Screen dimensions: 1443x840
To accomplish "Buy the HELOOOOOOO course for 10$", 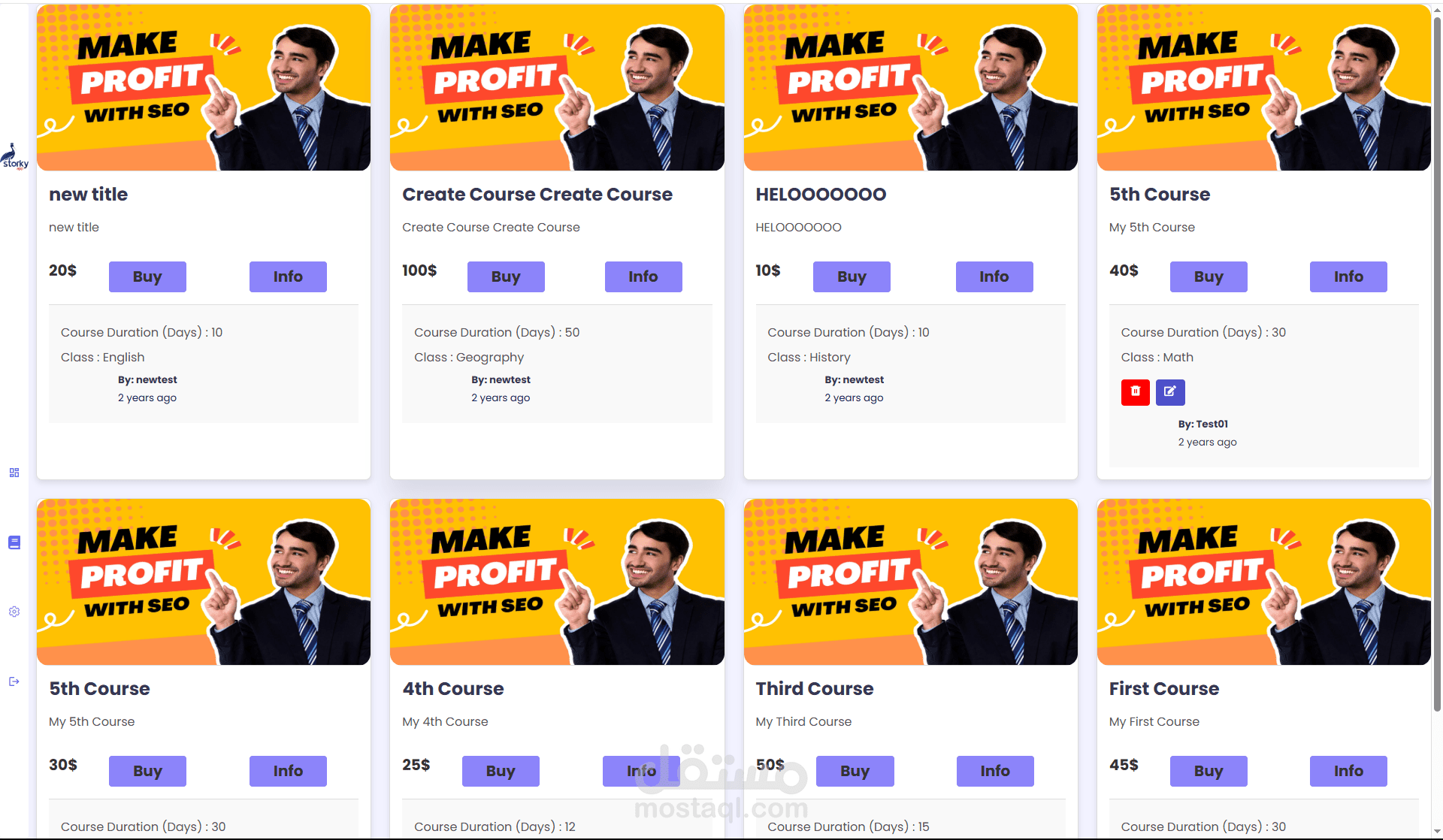I will click(x=852, y=276).
